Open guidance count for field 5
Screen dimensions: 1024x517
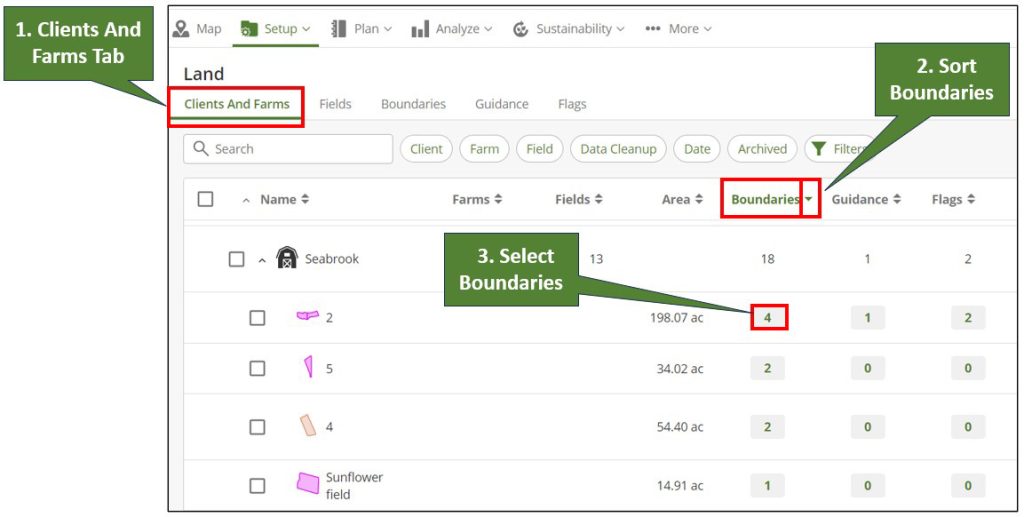[x=868, y=368]
